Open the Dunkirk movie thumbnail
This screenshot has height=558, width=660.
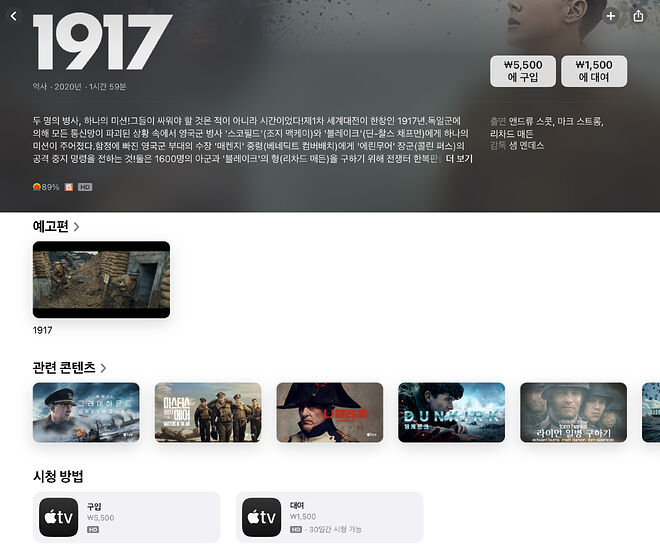pos(451,412)
